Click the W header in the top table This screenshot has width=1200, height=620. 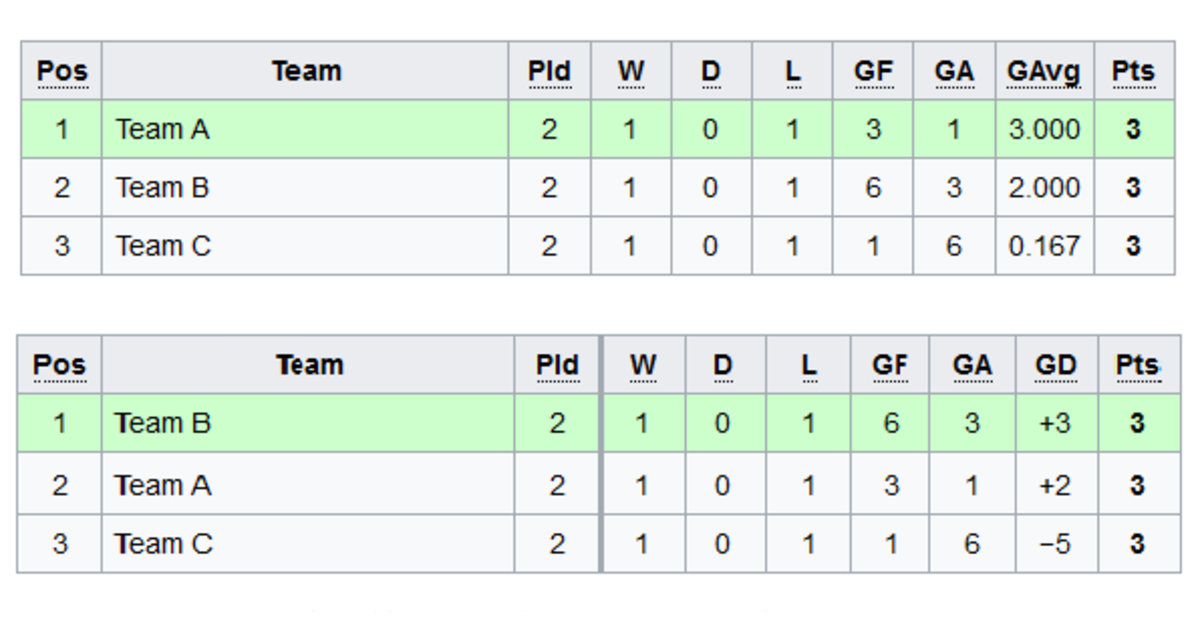(x=630, y=71)
